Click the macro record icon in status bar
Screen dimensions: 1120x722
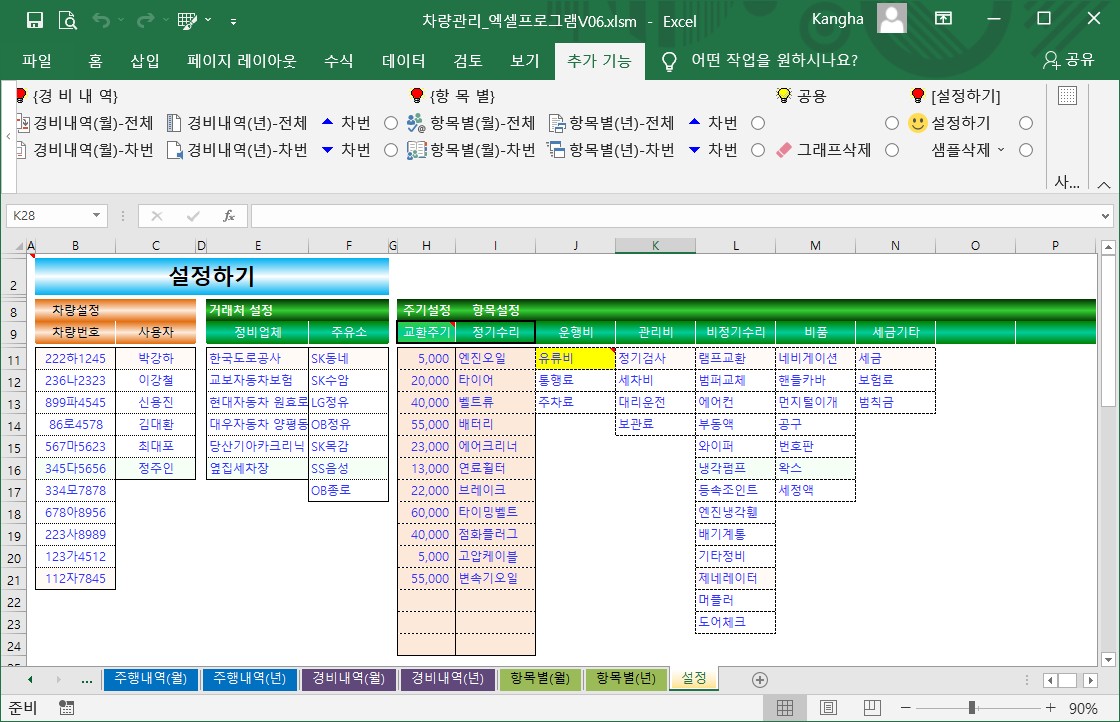pos(66,708)
